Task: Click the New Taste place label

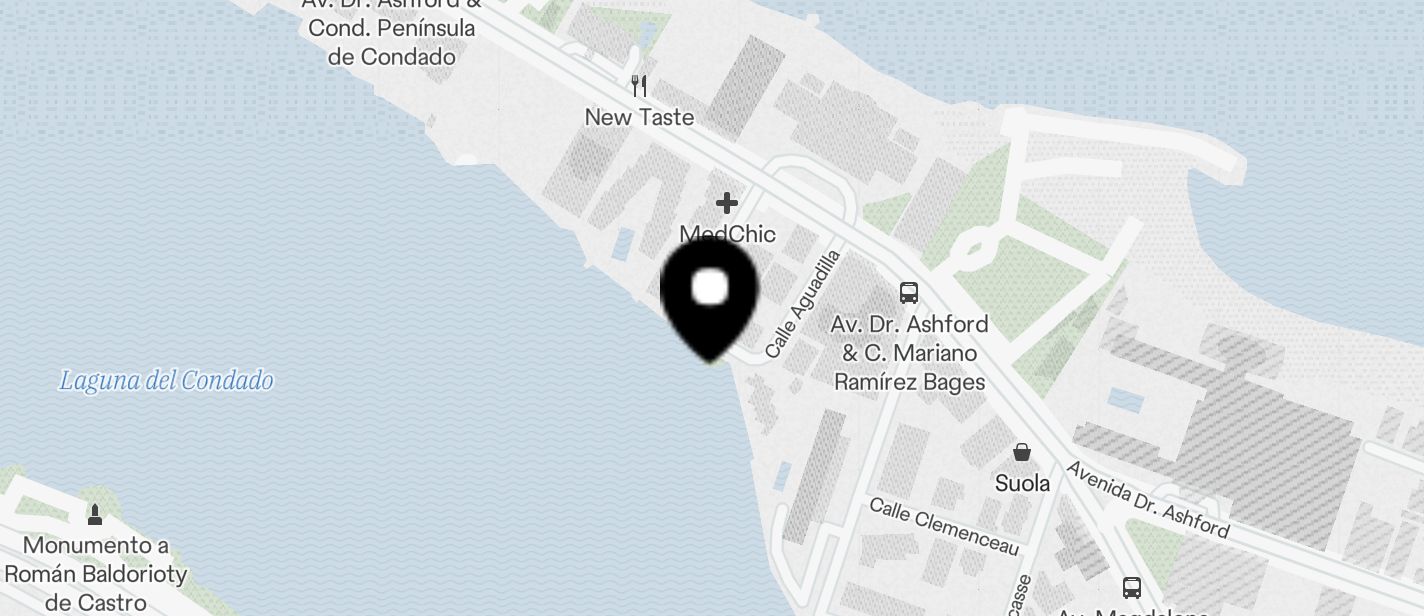Action: point(639,117)
